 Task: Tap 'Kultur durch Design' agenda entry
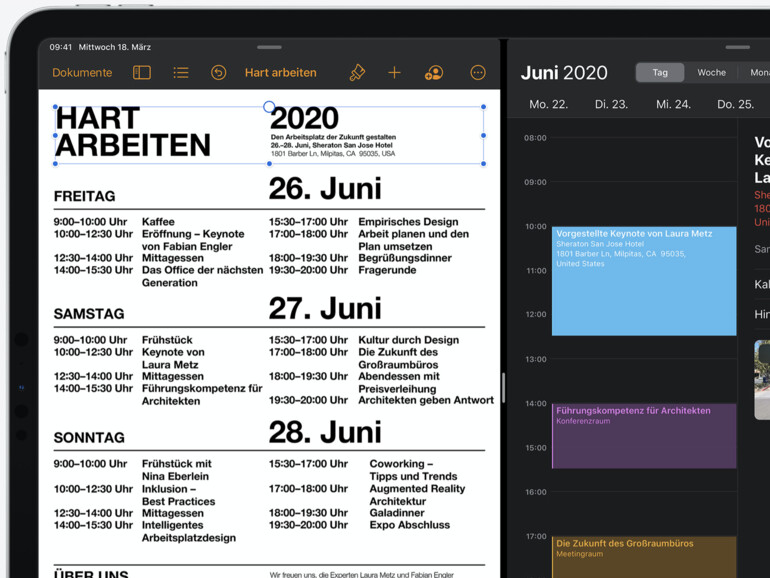(409, 340)
